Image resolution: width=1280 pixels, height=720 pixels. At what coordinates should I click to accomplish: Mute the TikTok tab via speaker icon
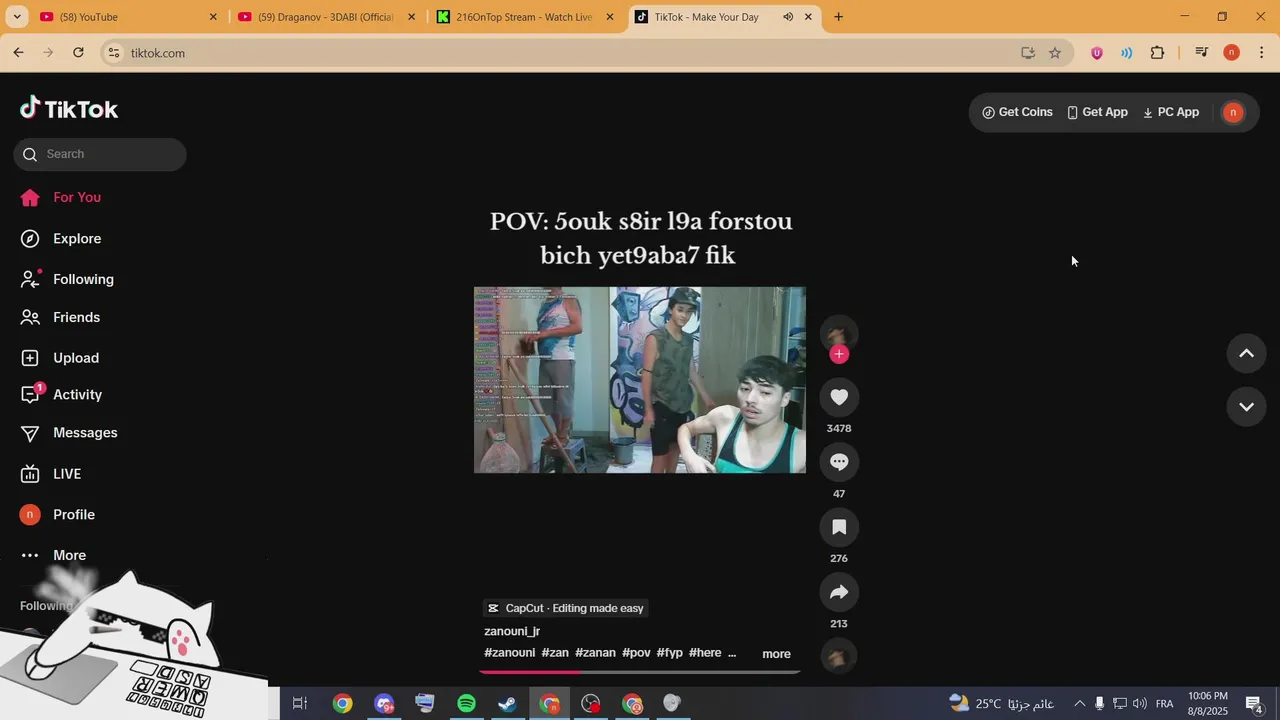[788, 17]
